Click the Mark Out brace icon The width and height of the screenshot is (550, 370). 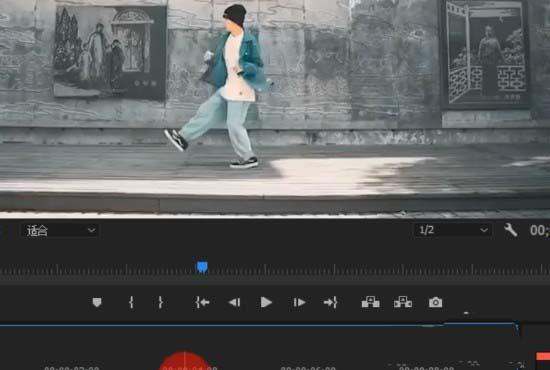point(160,302)
